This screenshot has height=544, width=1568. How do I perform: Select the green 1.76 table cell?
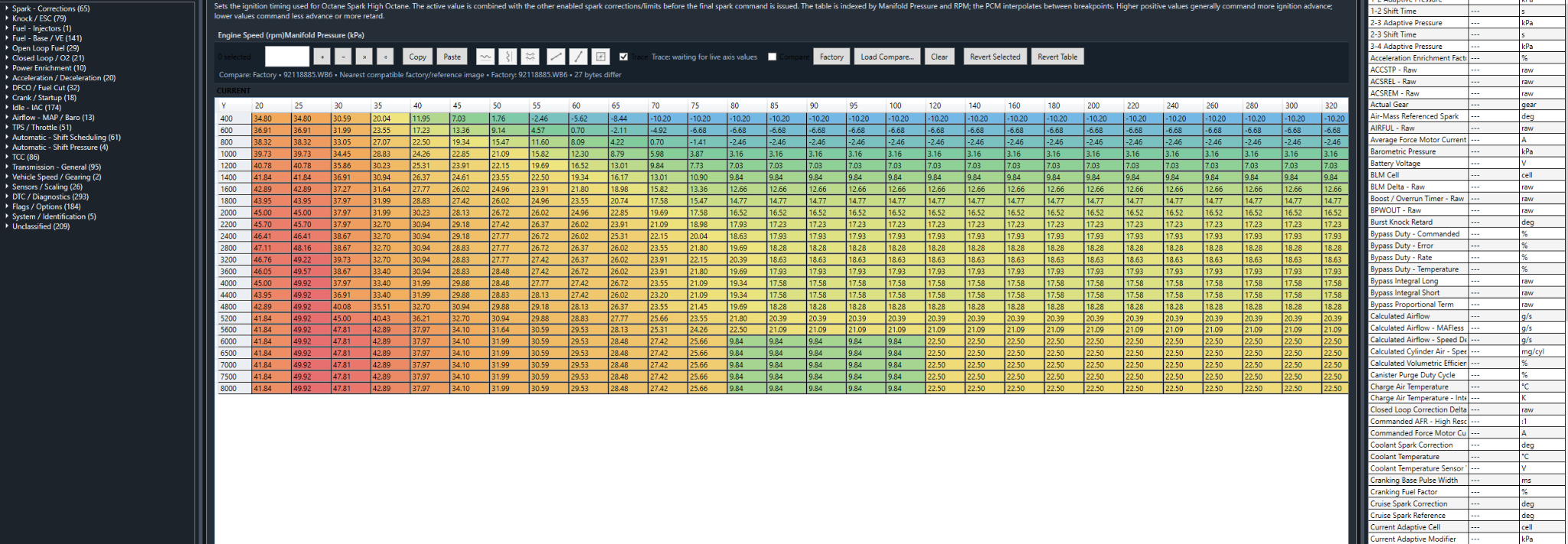[x=509, y=119]
